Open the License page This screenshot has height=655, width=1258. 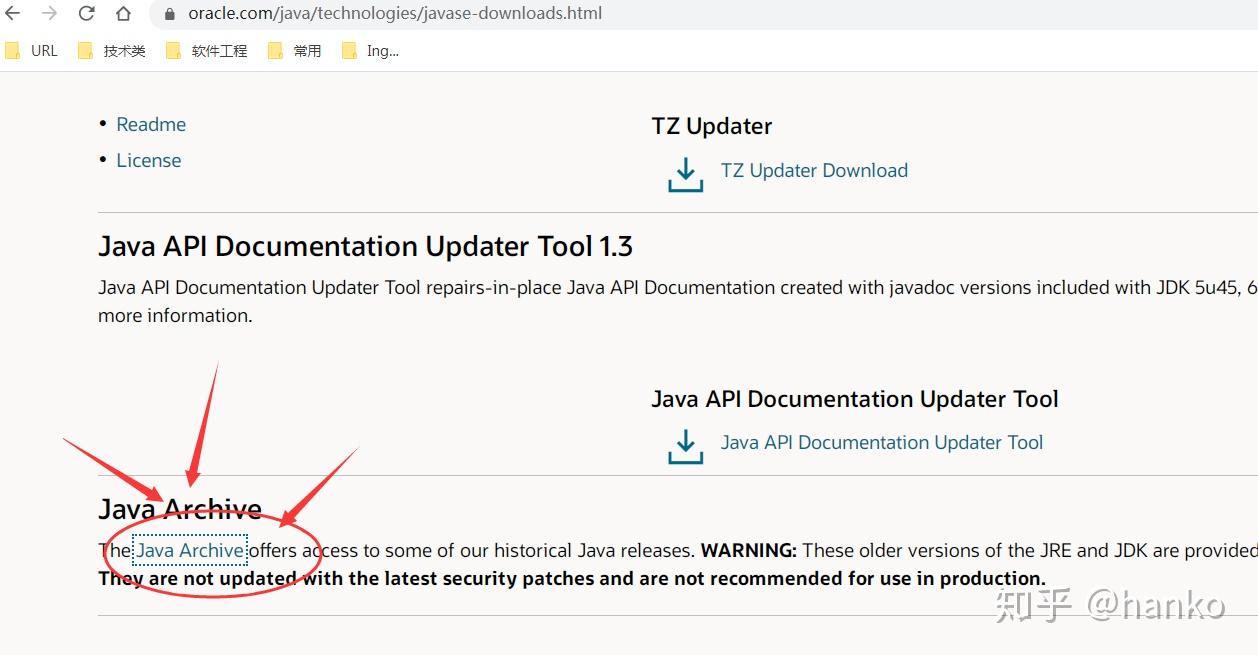(x=148, y=160)
